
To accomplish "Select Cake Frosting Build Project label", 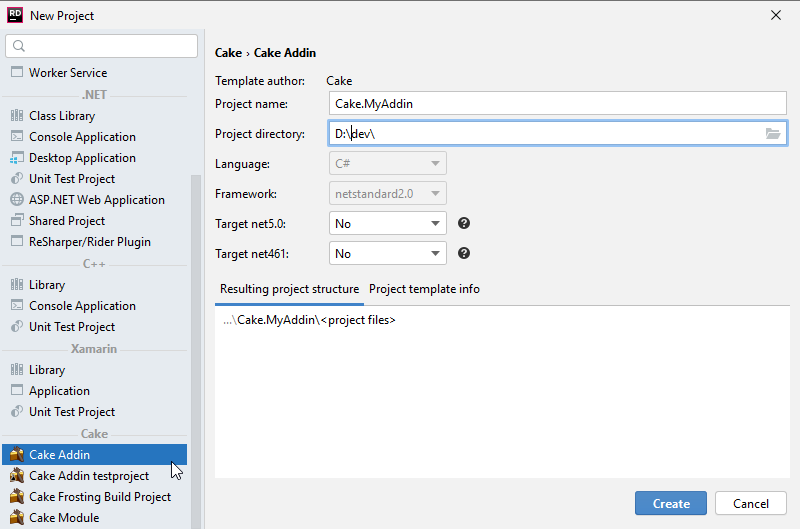I will [100, 497].
